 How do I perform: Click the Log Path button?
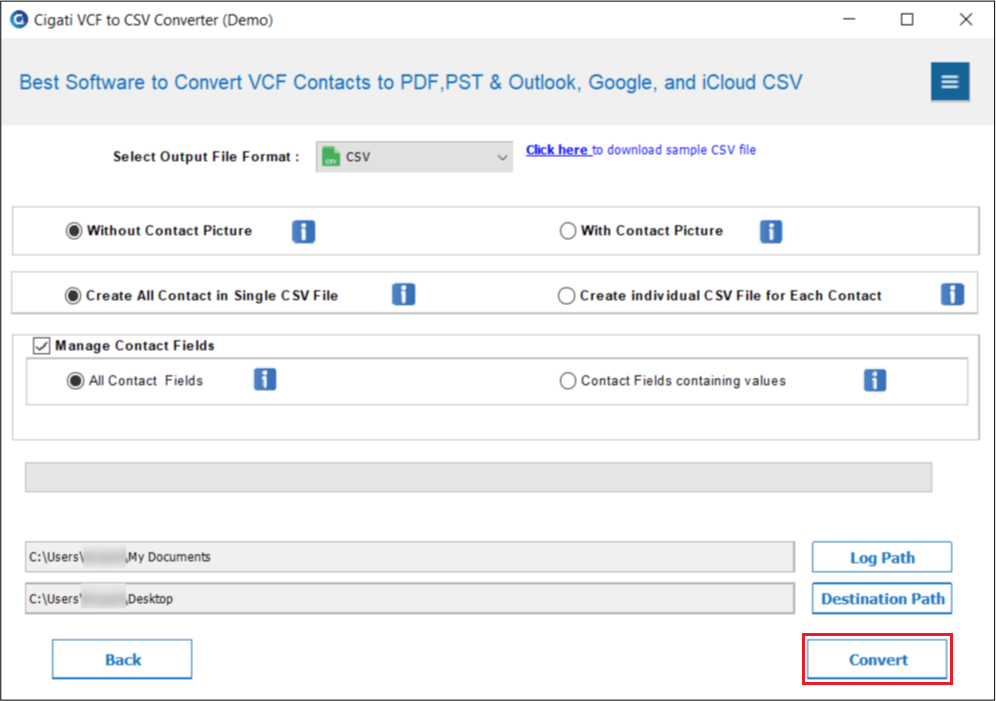pyautogui.click(x=882, y=557)
